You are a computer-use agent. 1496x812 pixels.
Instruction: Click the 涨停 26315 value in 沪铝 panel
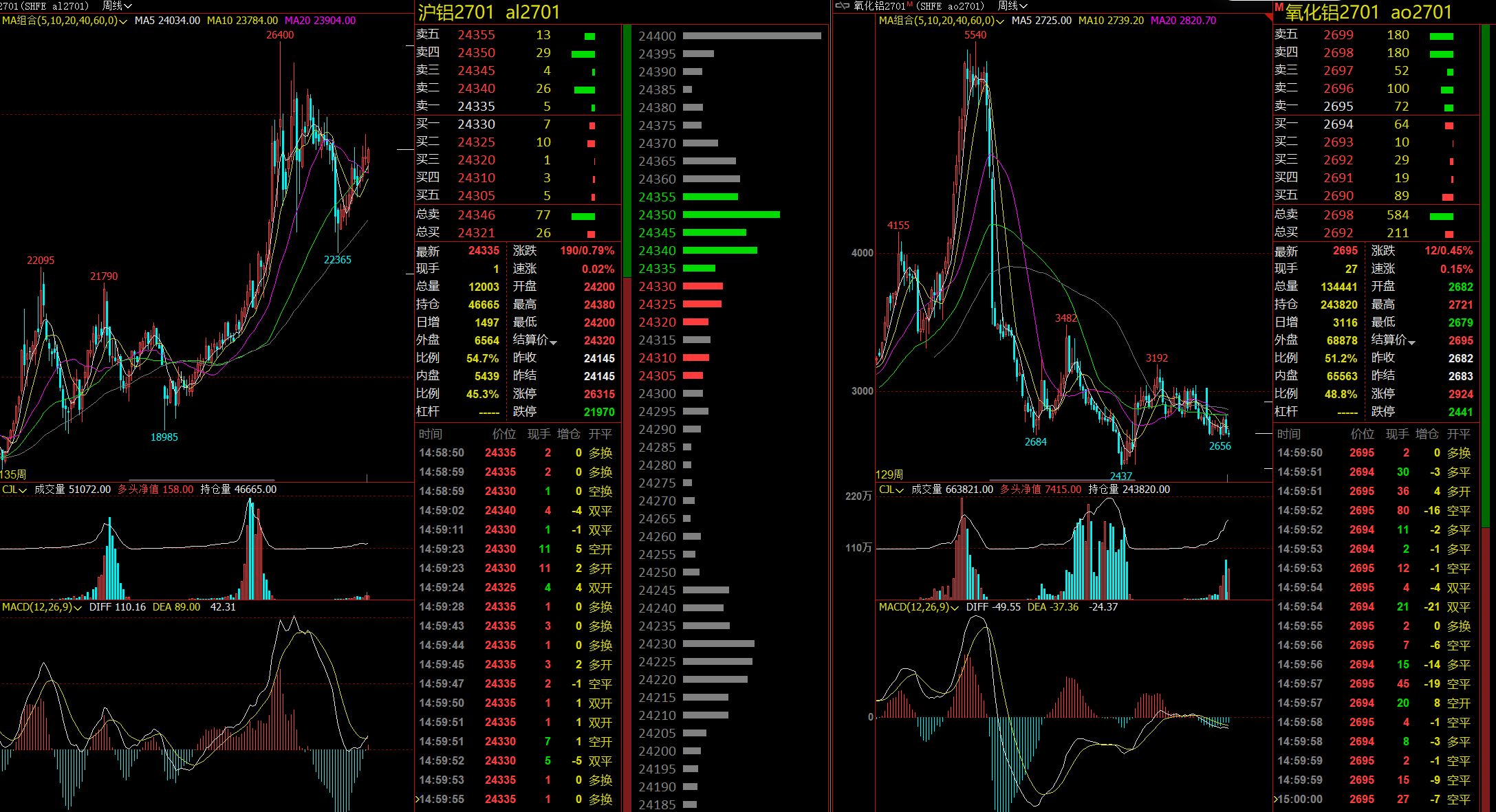tap(599, 395)
